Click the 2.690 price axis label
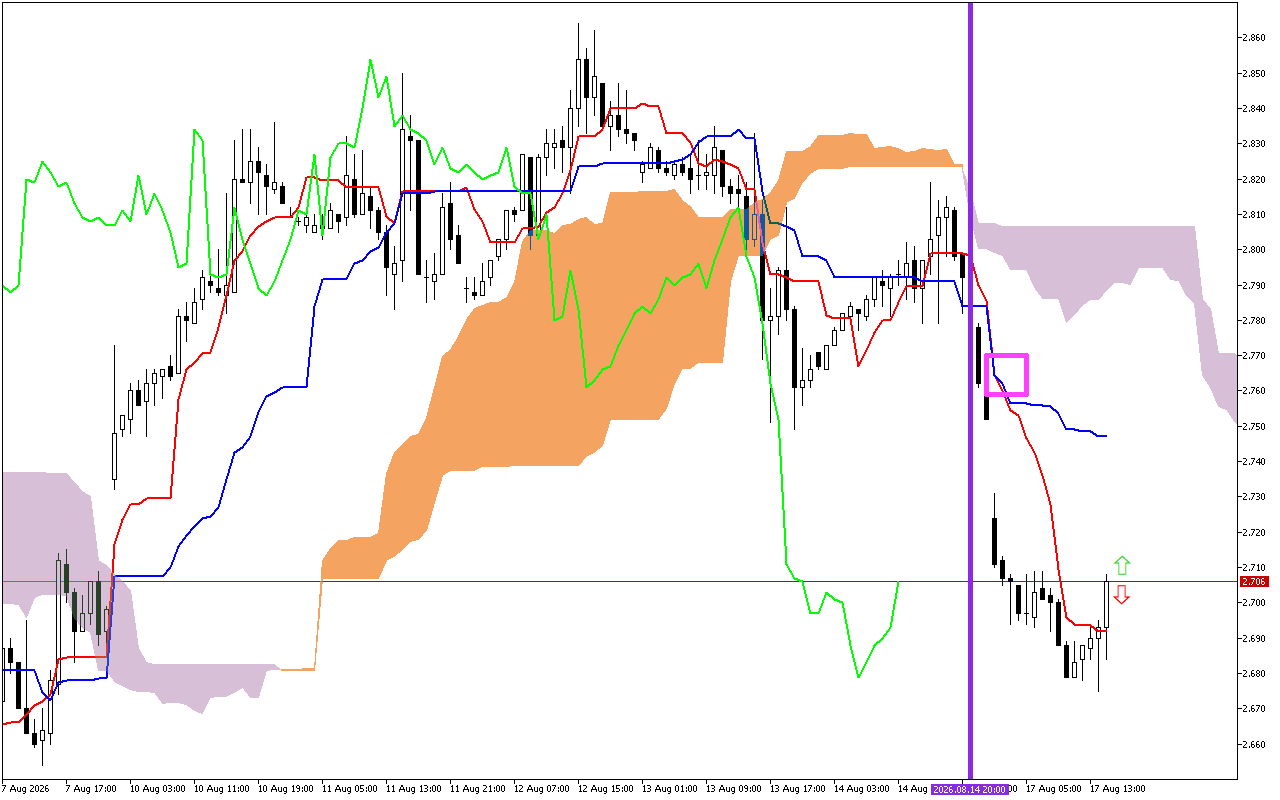Viewport: 1280px width, 800px height. [x=1253, y=638]
